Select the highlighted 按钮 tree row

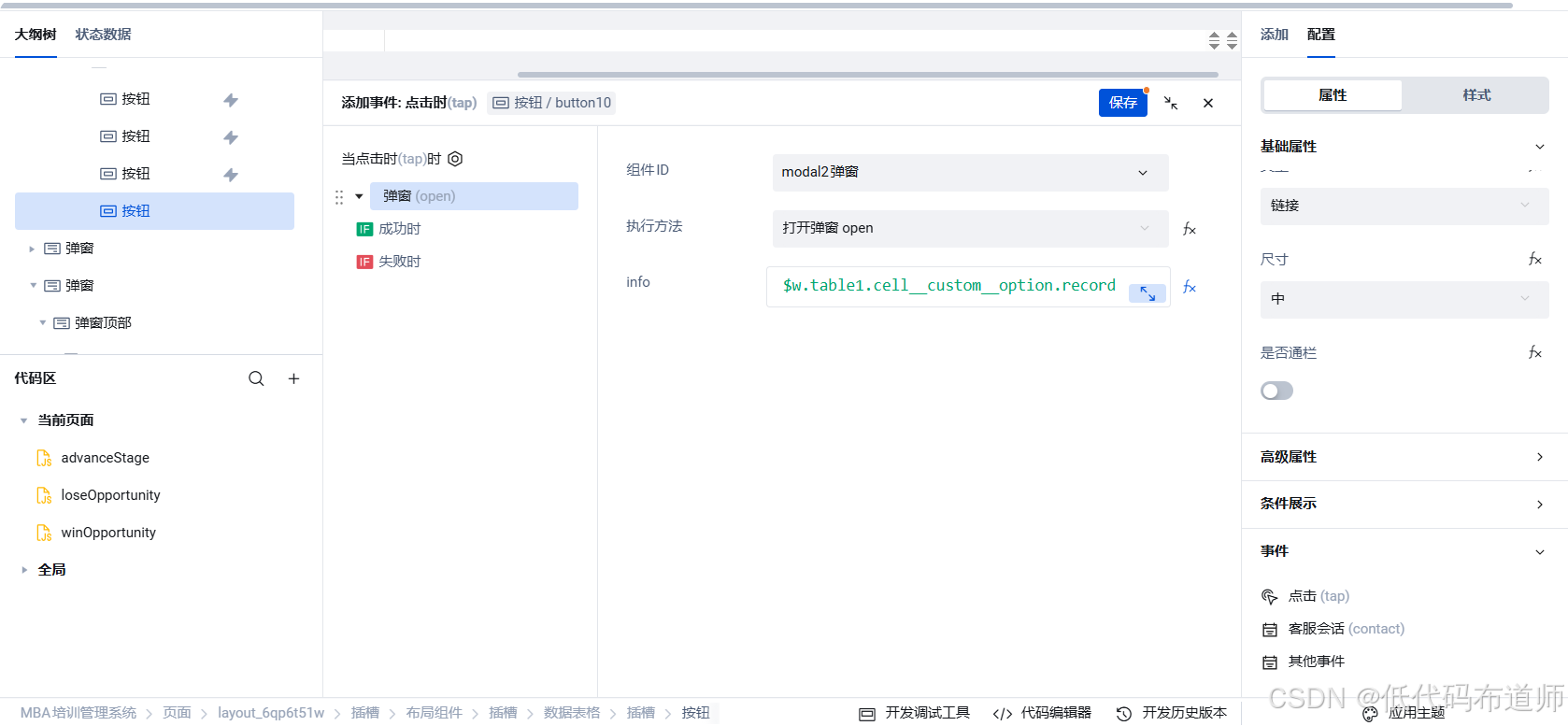tap(154, 211)
